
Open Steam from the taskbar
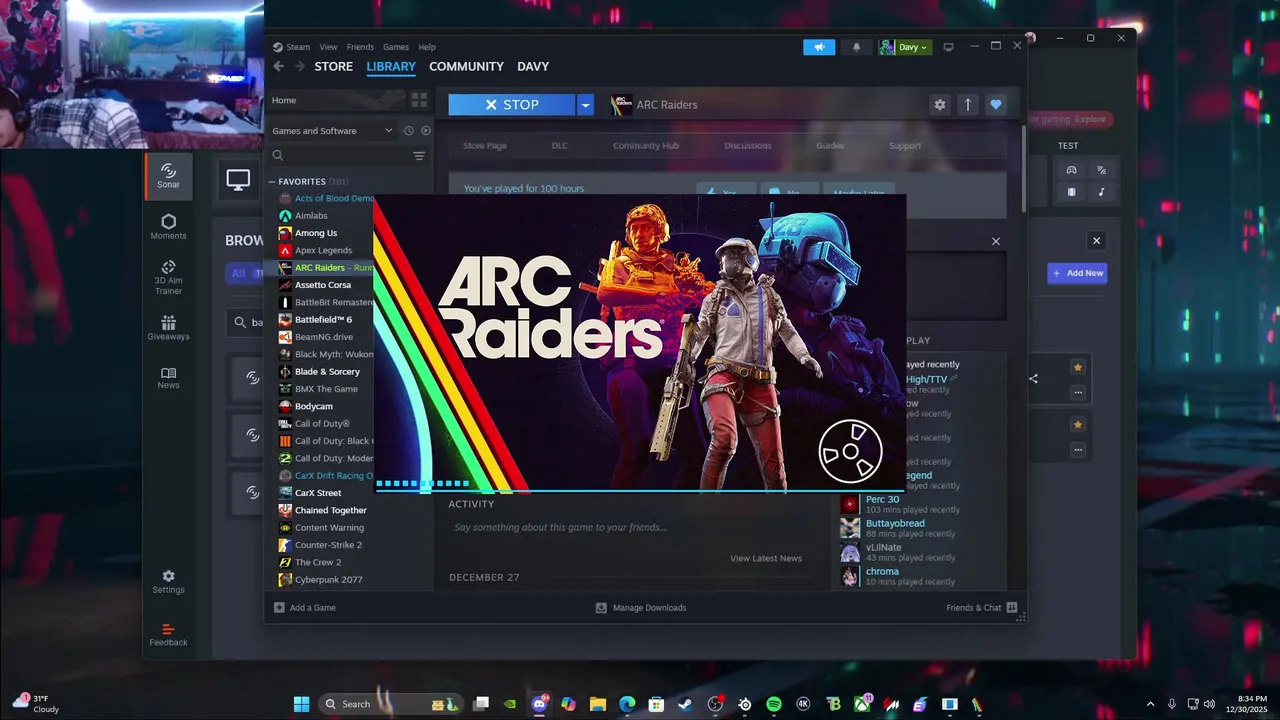tap(685, 704)
